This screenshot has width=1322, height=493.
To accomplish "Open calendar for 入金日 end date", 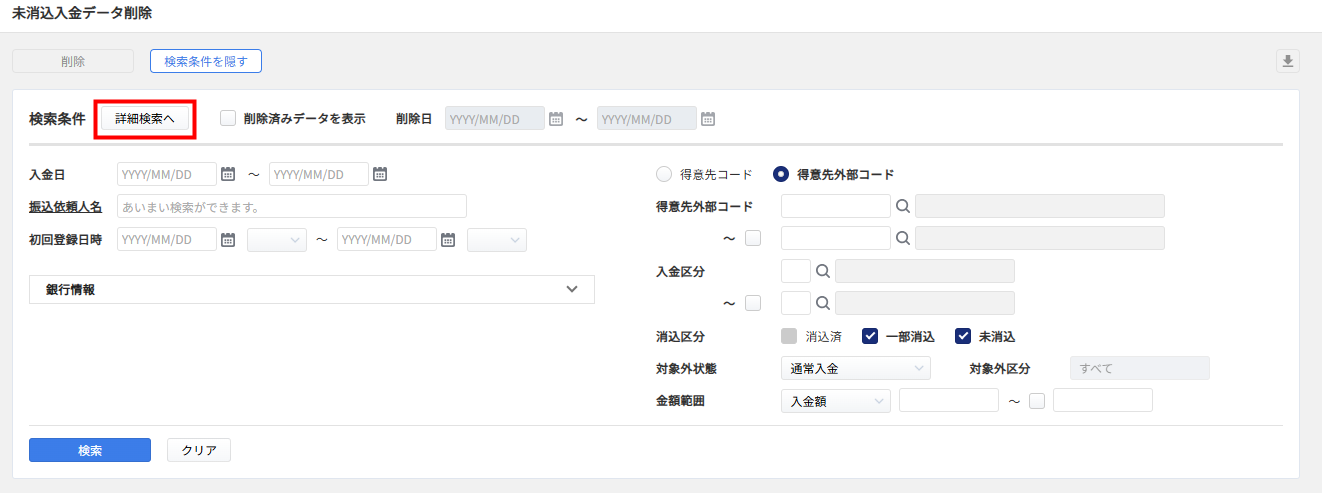I will point(380,174).
